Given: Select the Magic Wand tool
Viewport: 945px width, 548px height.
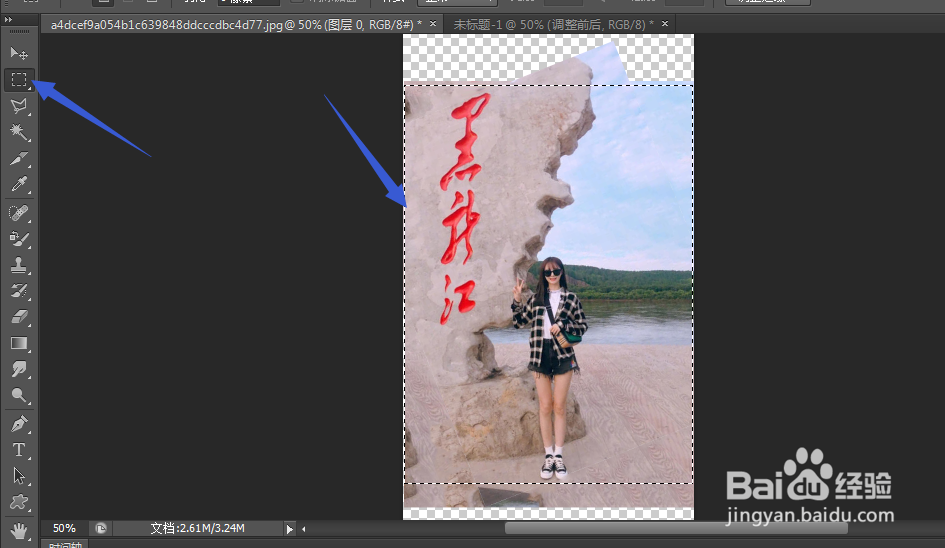Looking at the screenshot, I should pos(19,132).
